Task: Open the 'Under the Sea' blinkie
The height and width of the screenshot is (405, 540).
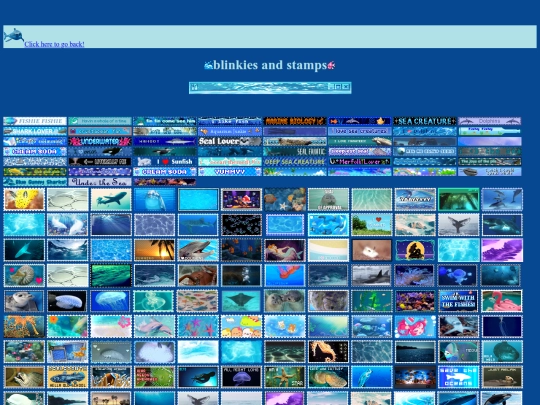Action: 100,182
